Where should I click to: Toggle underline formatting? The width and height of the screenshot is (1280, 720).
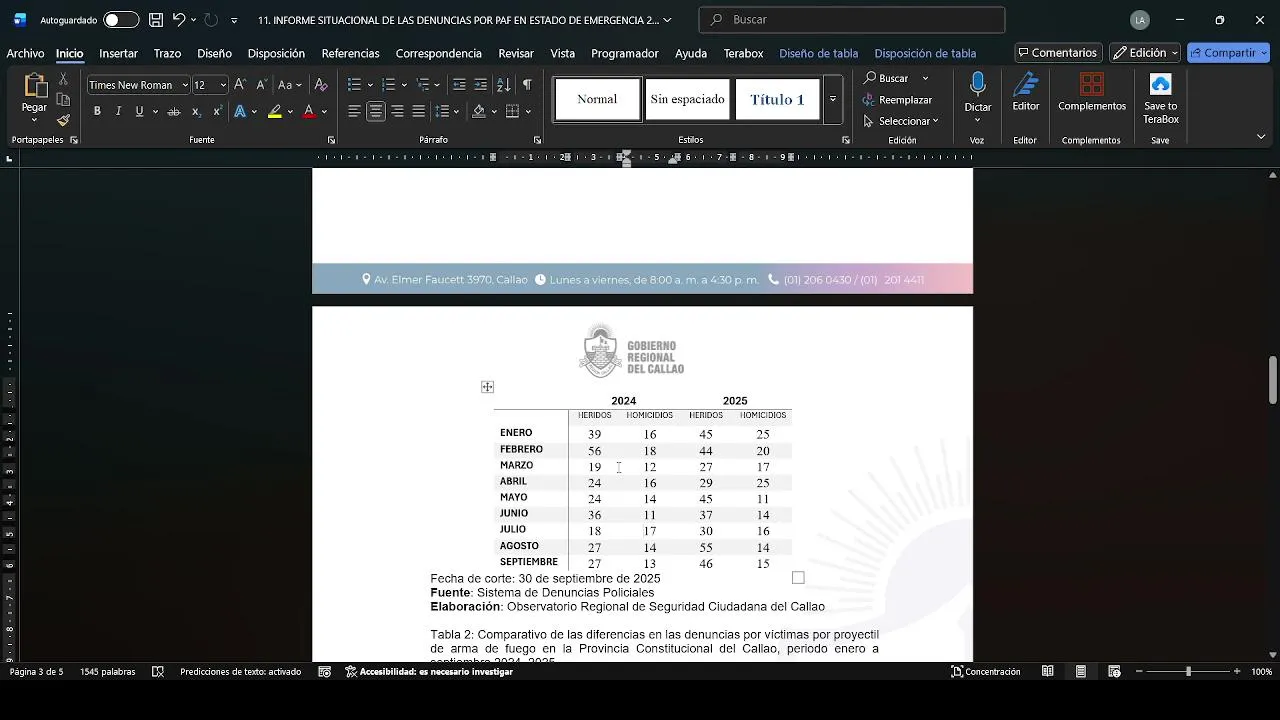139,112
